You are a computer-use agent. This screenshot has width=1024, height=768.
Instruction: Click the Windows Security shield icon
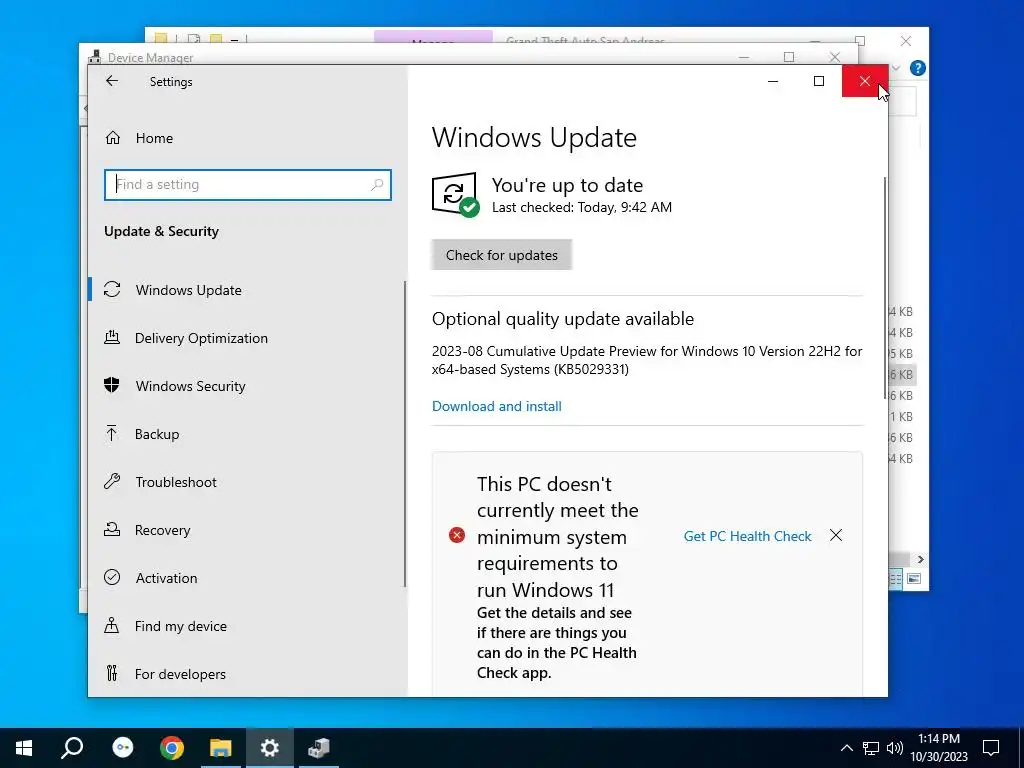coord(112,385)
